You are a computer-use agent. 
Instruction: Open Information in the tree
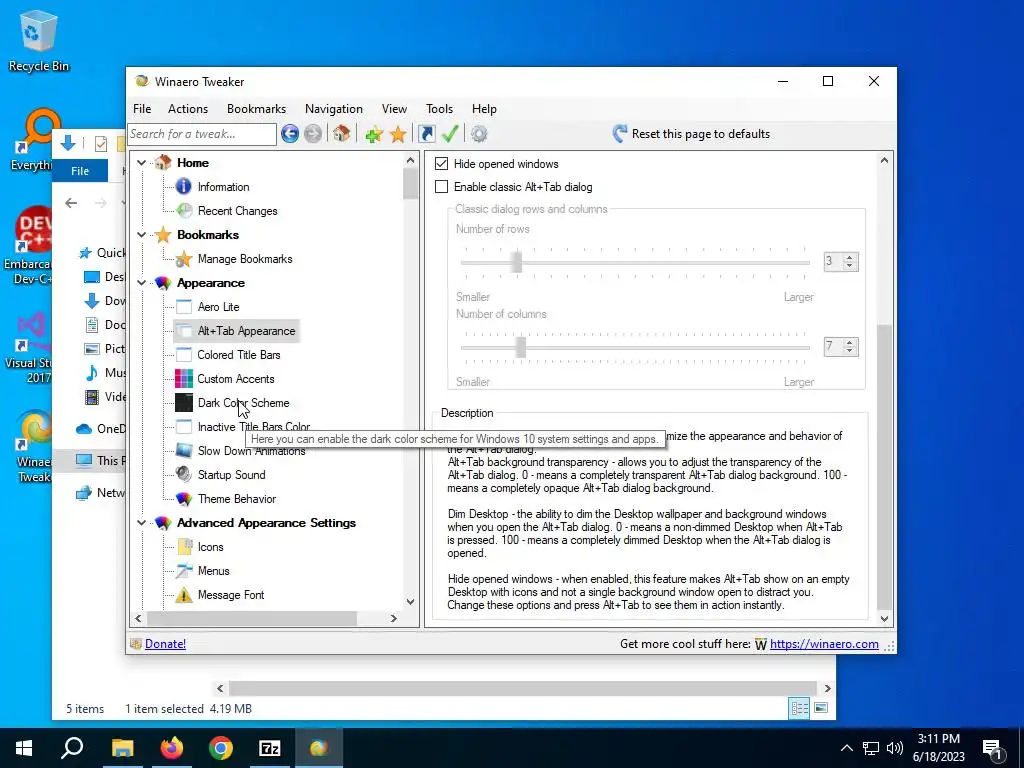223,187
